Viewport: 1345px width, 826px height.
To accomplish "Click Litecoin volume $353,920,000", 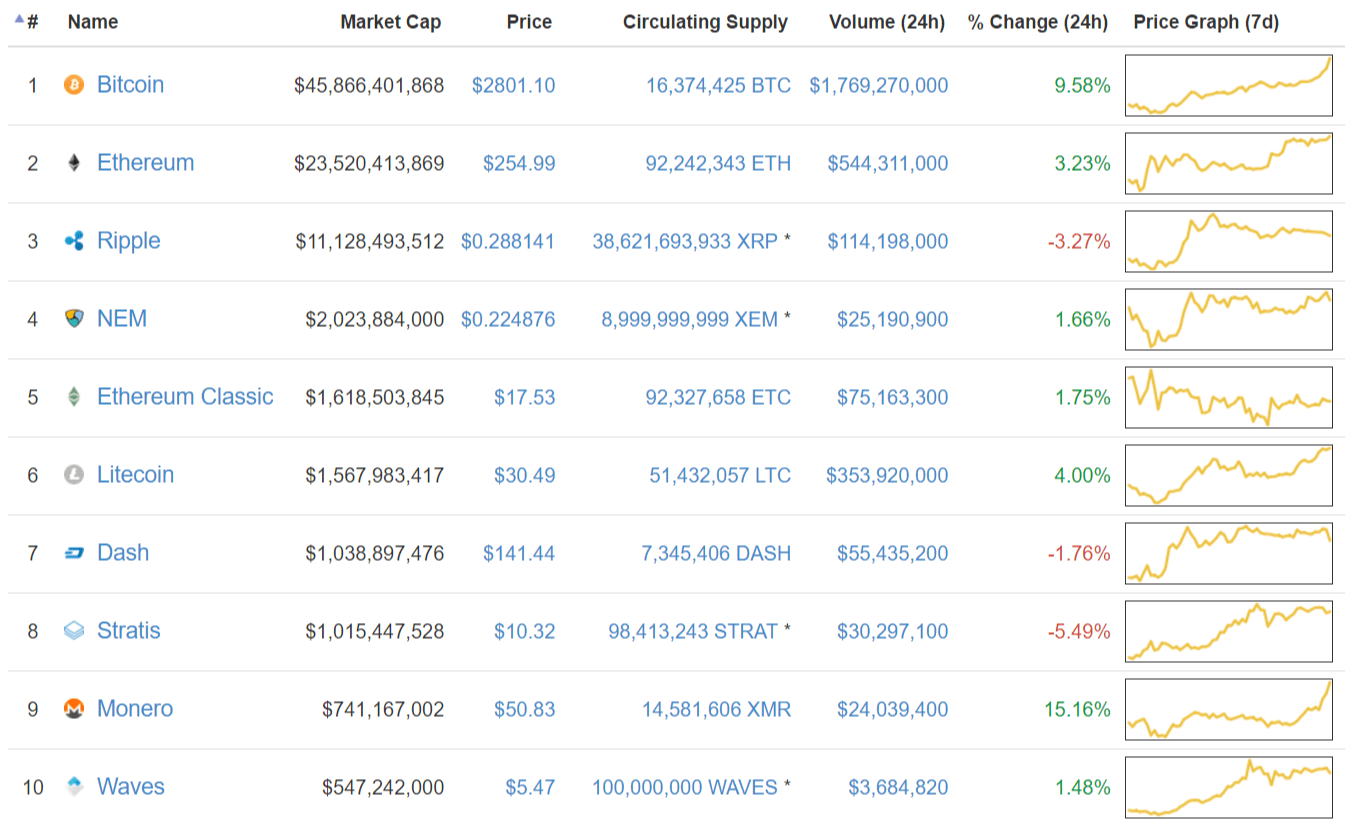I will pyautogui.click(x=887, y=475).
